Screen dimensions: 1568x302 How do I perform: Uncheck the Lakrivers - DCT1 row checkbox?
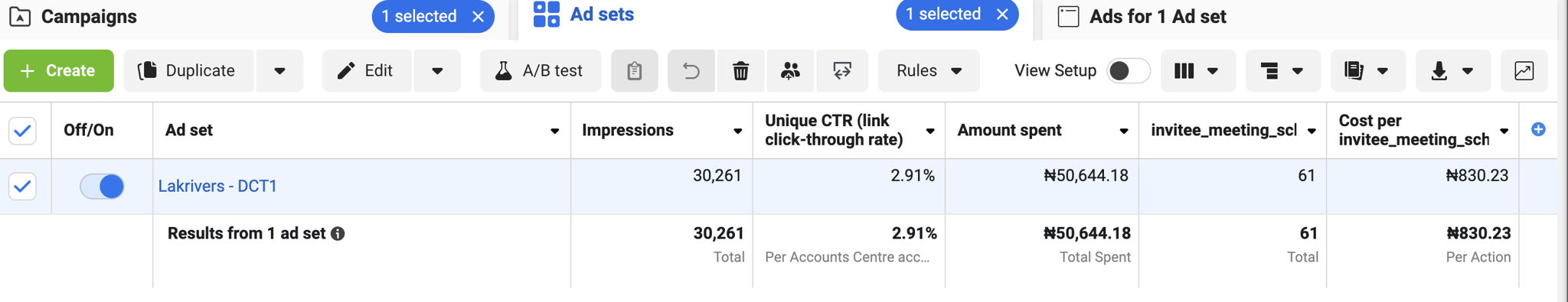(23, 186)
